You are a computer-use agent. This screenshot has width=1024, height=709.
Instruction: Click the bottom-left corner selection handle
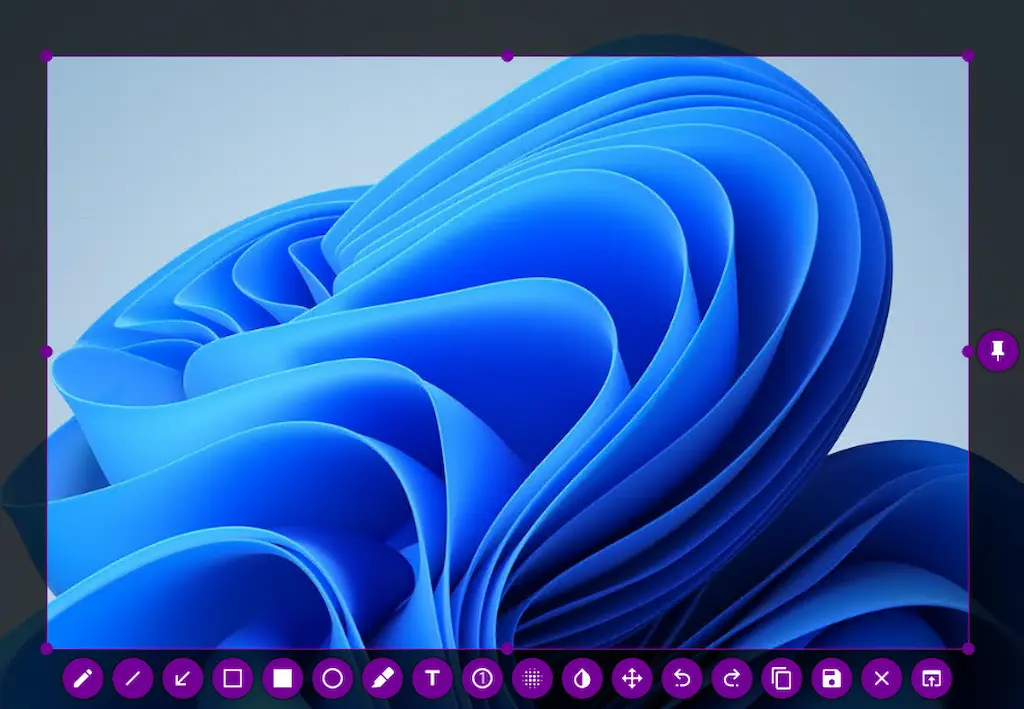pos(46,648)
